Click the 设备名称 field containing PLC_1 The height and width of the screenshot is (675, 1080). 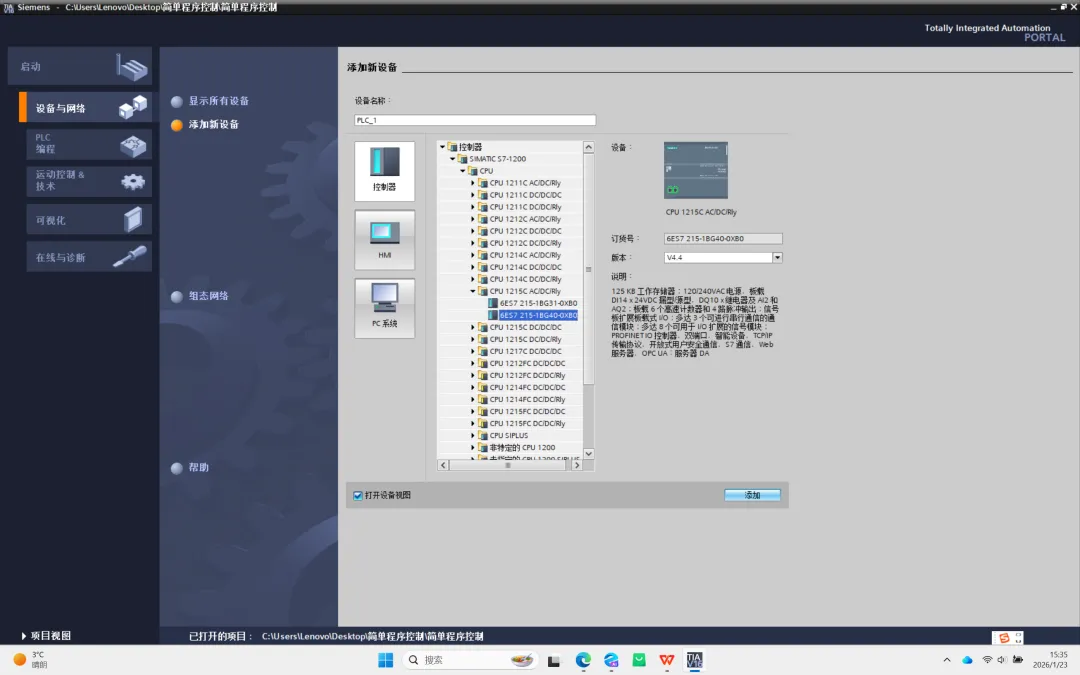[475, 120]
